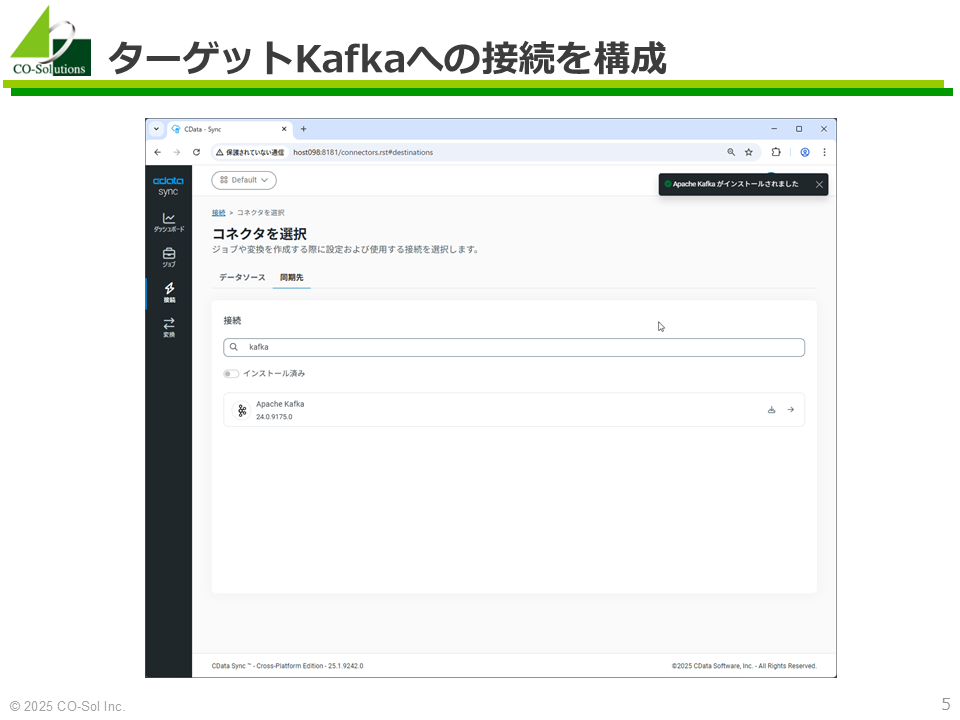Click the address bar URL host098:8181/connectors.rst
The width and height of the screenshot is (960, 720).
click(x=363, y=152)
